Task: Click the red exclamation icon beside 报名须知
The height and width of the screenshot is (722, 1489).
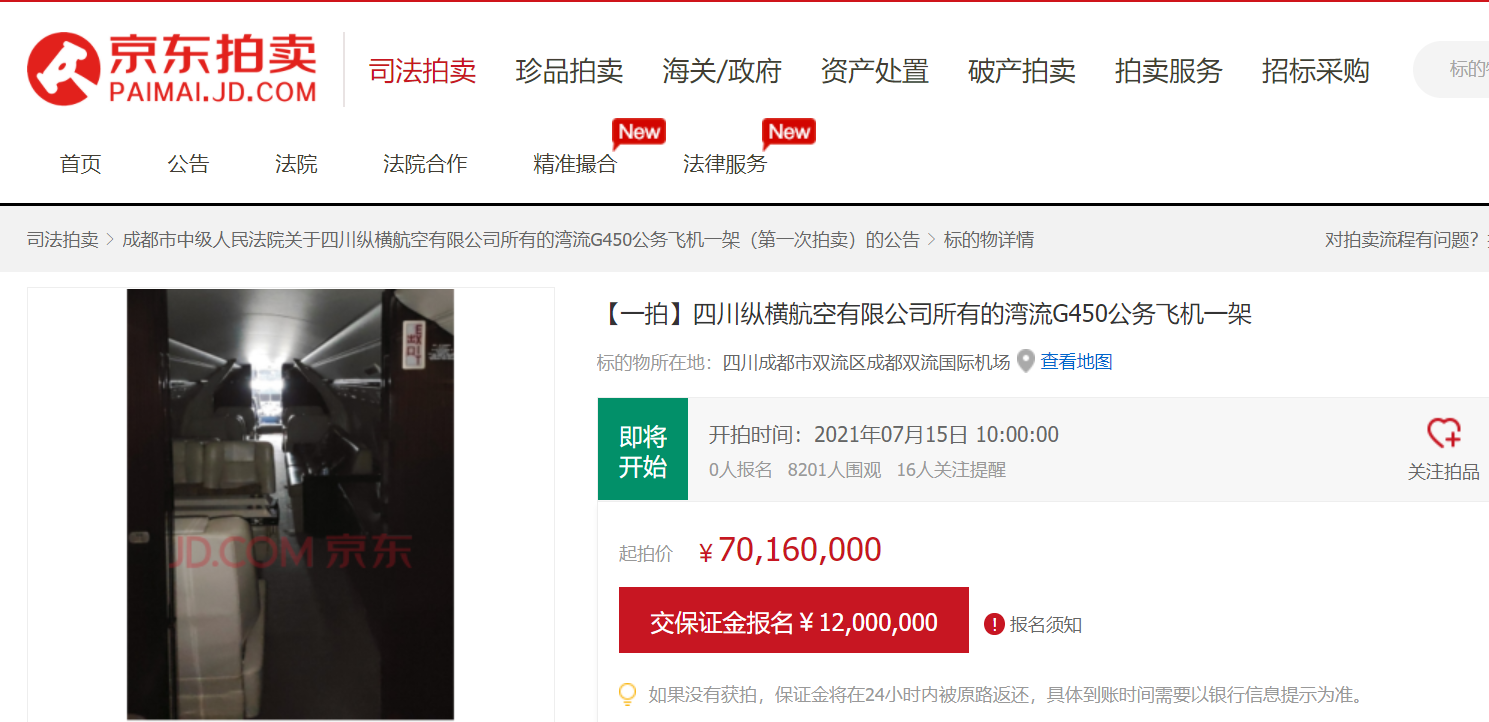Action: pos(994,624)
